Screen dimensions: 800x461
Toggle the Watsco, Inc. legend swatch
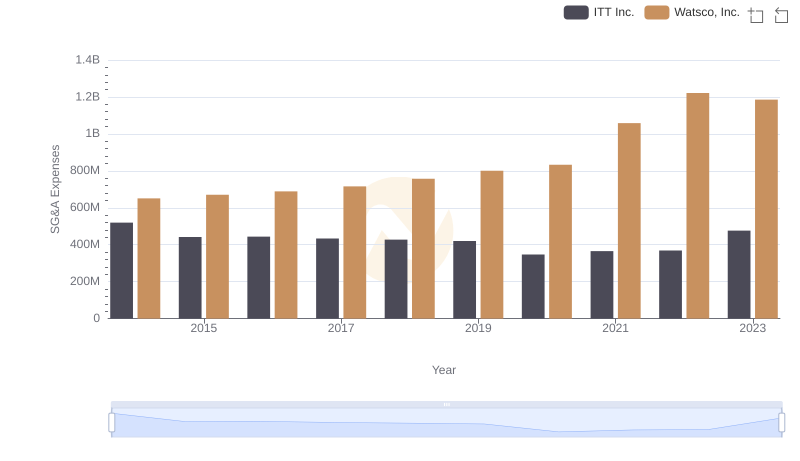point(657,12)
